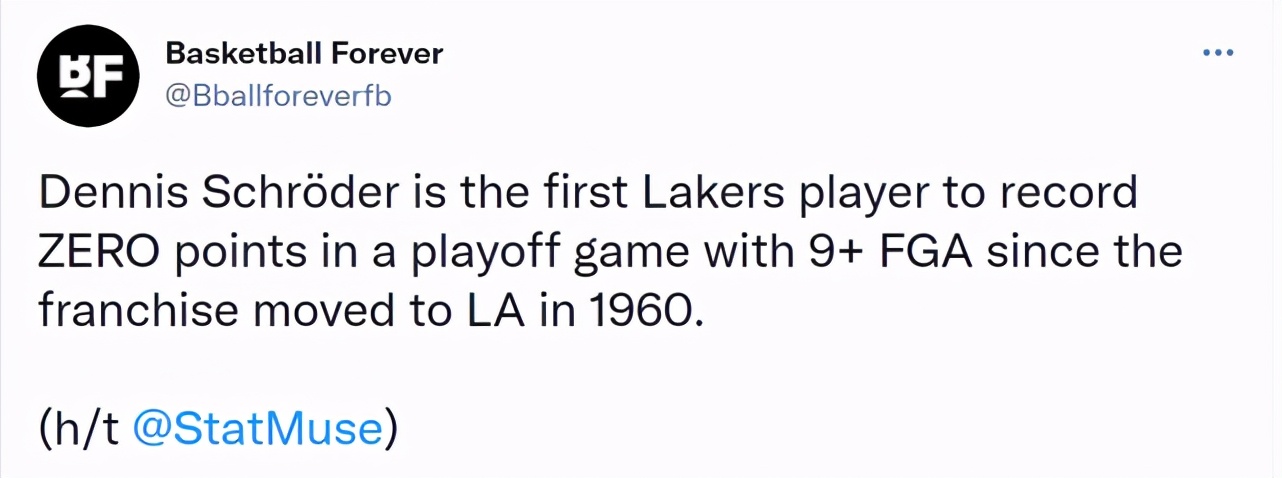
Task: Click the Basketball Forever display name
Action: (x=303, y=54)
